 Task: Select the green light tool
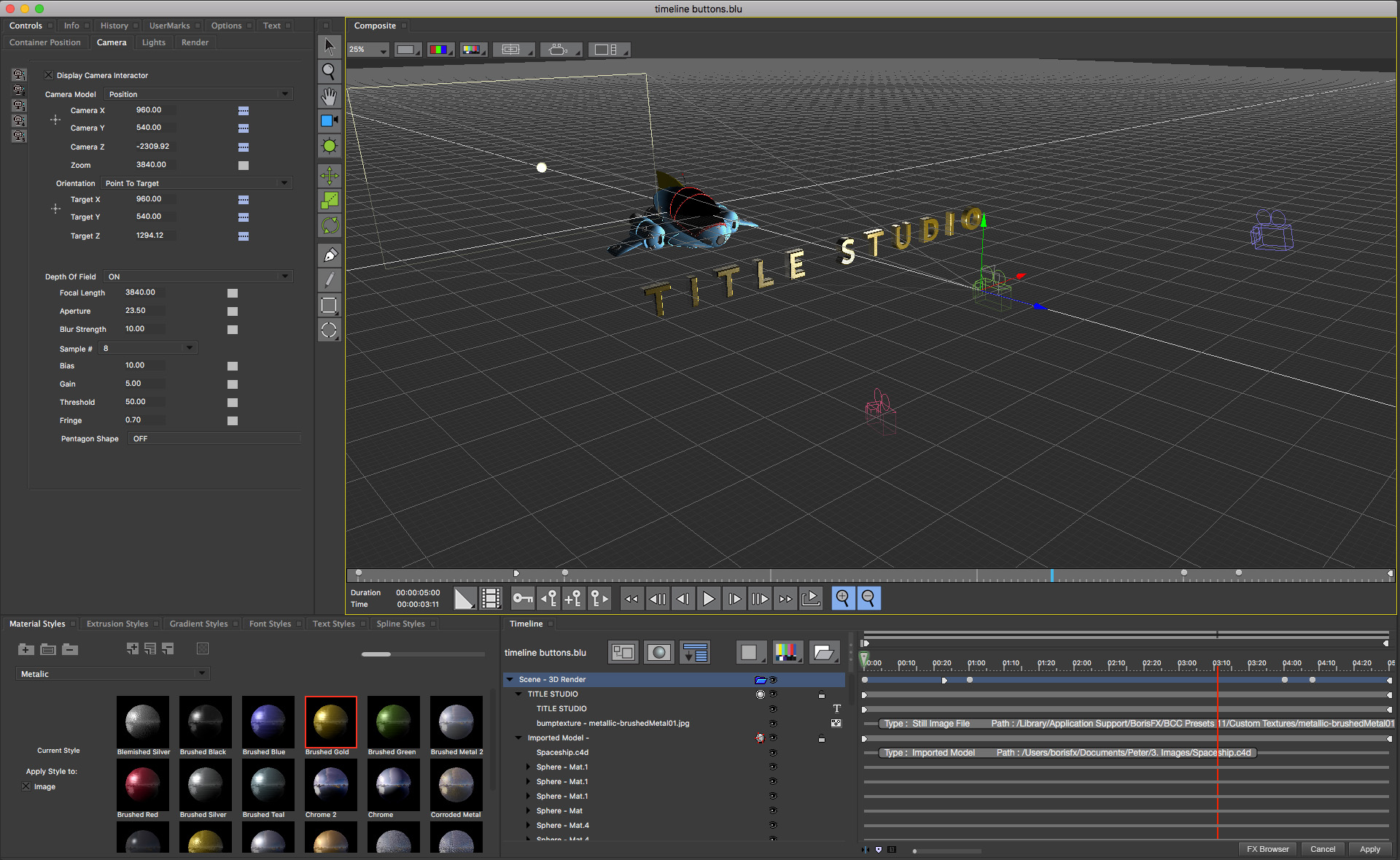(x=330, y=146)
